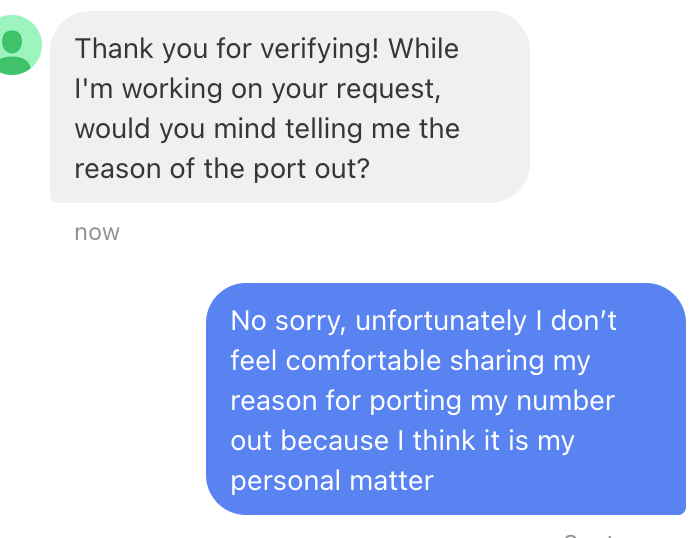Click the "reason for porting my number" line
Image resolution: width=700 pixels, height=538 pixels.
pyautogui.click(x=422, y=401)
